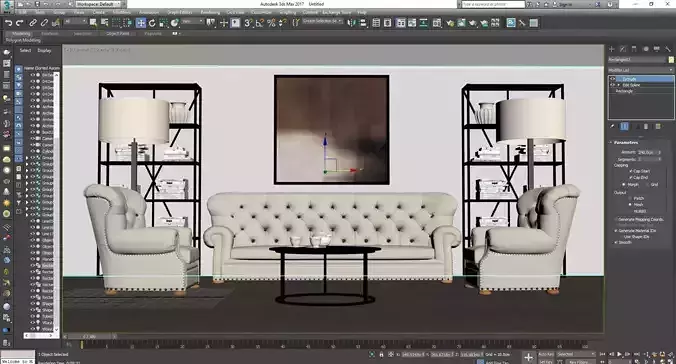Toggle the Cap Start checkbox
Screen dimensions: 676x364
click(x=631, y=171)
